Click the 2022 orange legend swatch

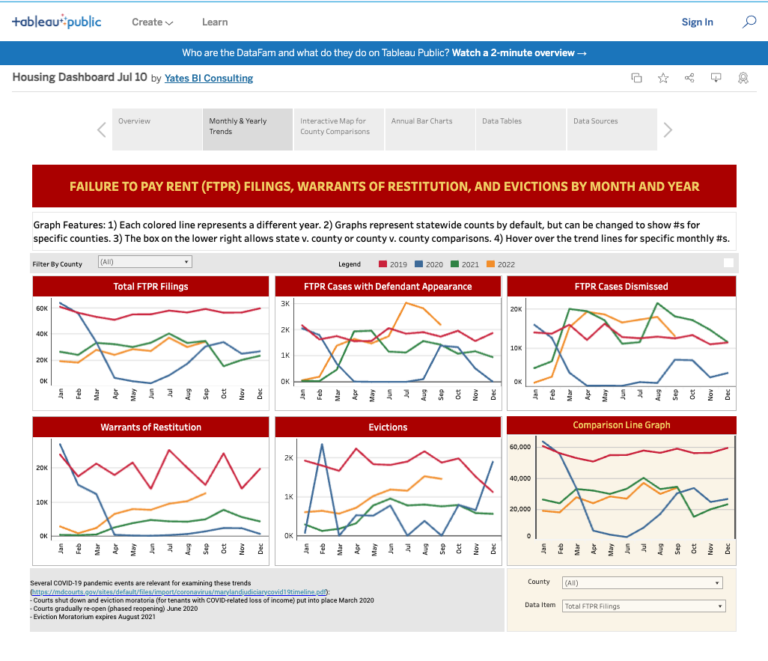click(491, 264)
